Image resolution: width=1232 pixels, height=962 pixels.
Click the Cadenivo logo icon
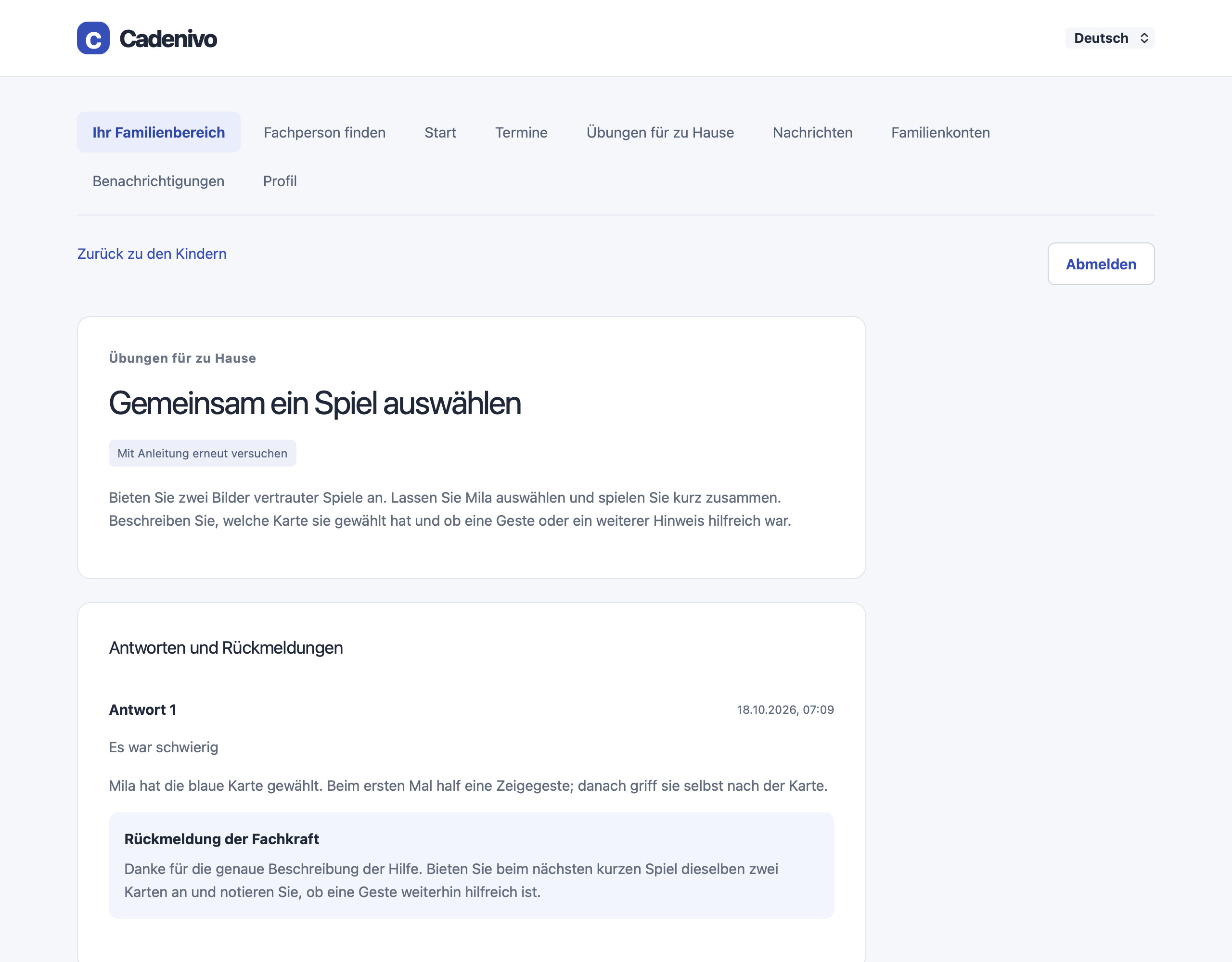pyautogui.click(x=93, y=38)
